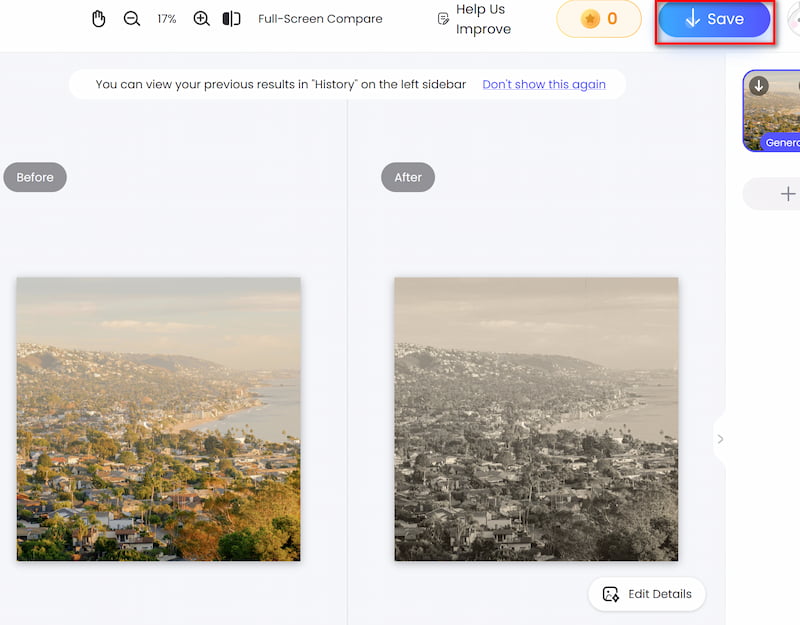Click the zoom in magnifier icon
The width and height of the screenshot is (800, 625).
coord(201,19)
